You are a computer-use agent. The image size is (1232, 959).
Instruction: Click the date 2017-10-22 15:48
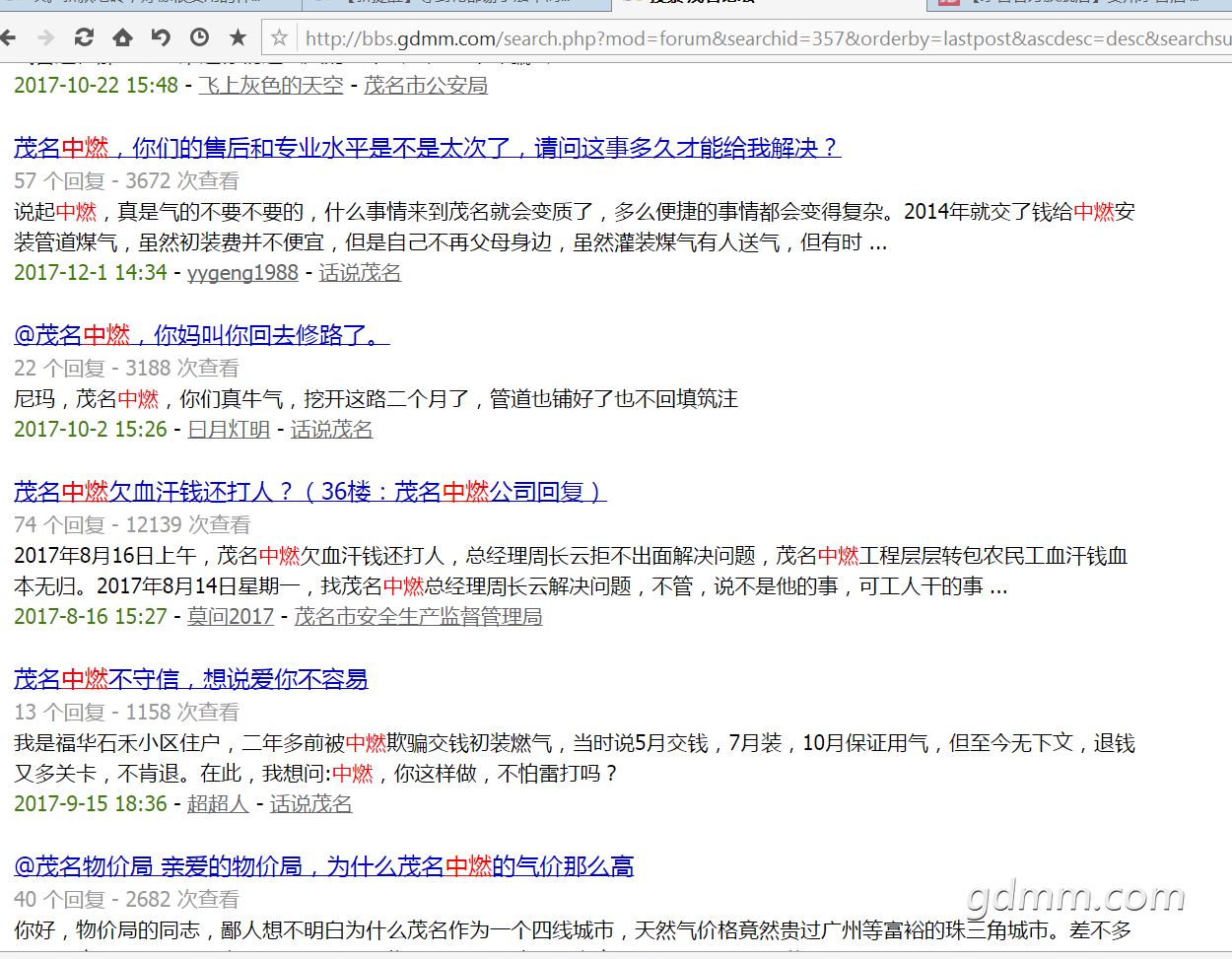(x=96, y=86)
